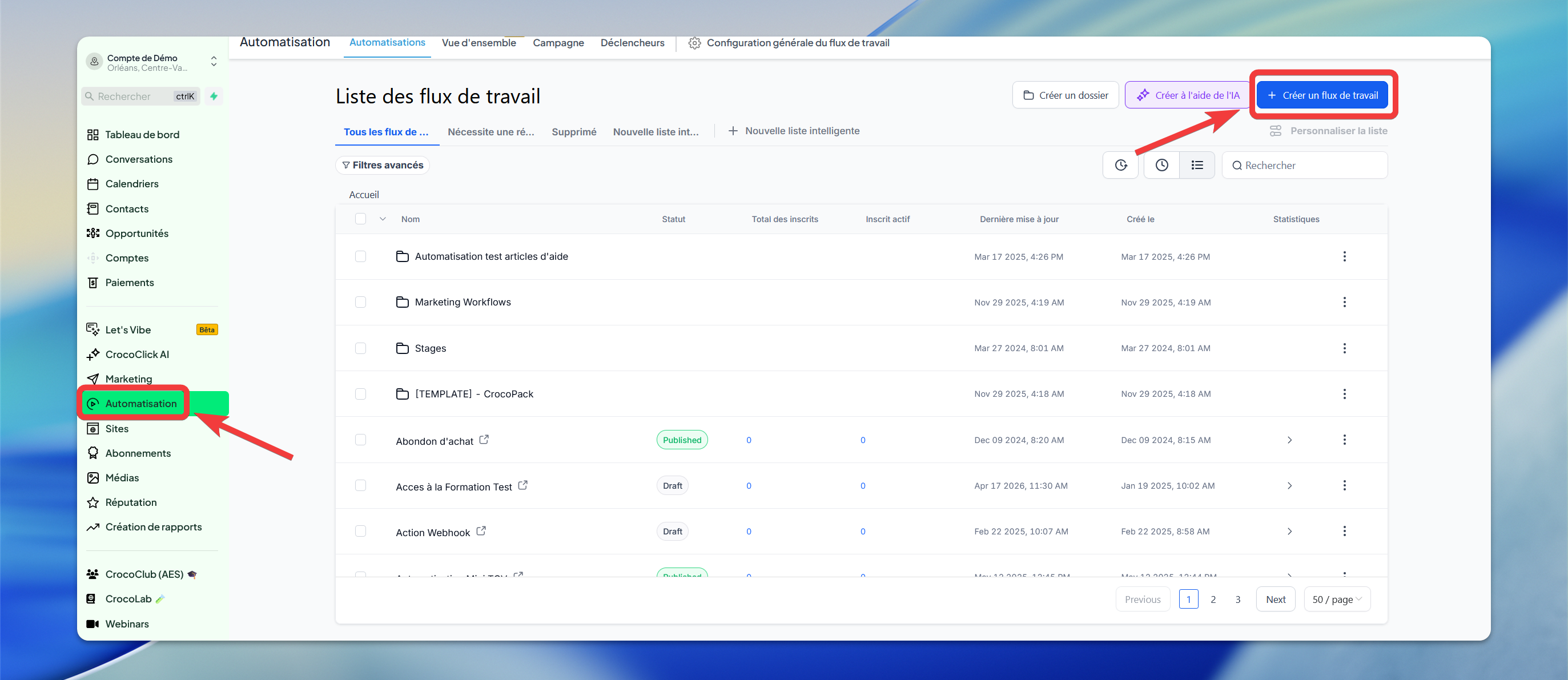Click the clock-with-arrow history icon left of the view icons
This screenshot has height=680, width=1568.
[x=1120, y=165]
